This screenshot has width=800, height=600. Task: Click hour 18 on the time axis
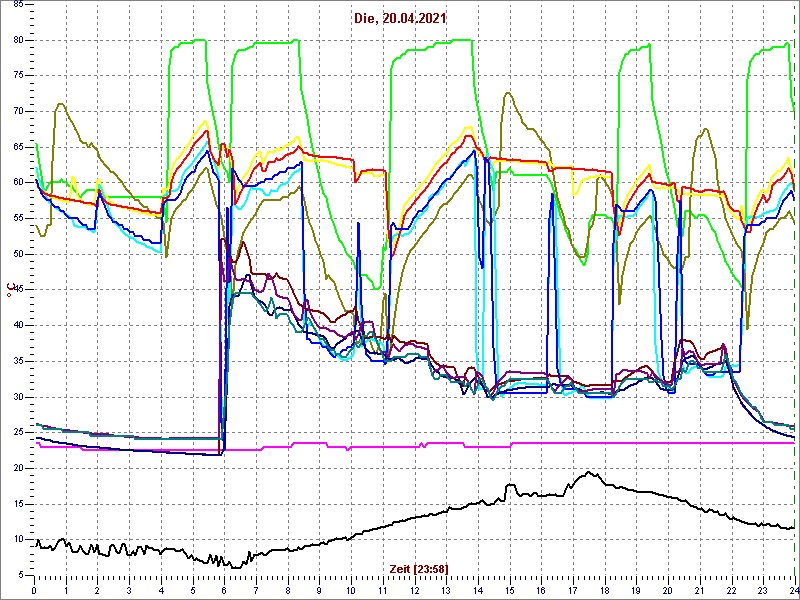click(604, 591)
